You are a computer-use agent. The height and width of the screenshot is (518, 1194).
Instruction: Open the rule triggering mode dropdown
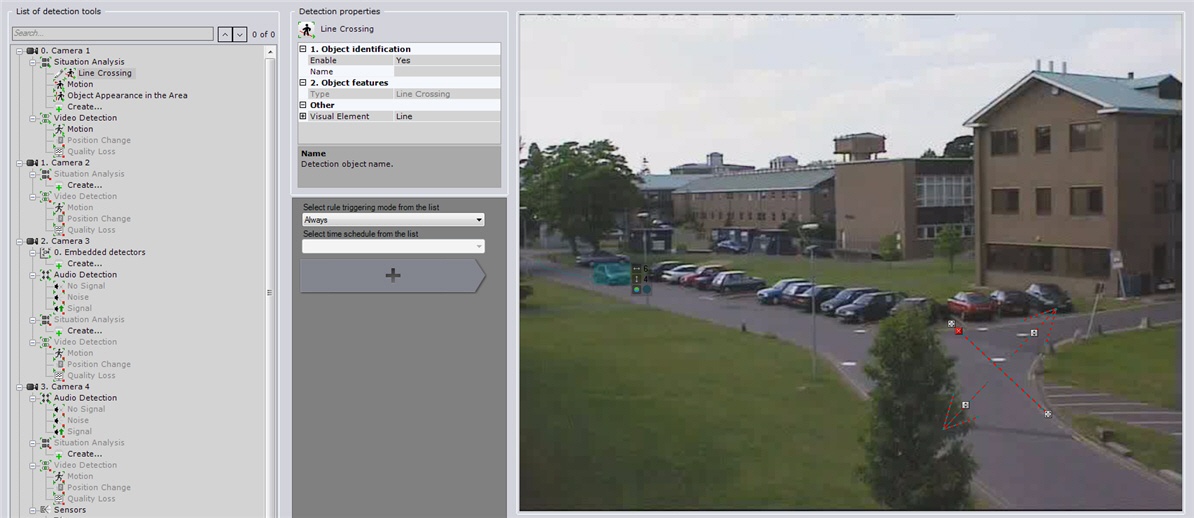[x=393, y=220]
